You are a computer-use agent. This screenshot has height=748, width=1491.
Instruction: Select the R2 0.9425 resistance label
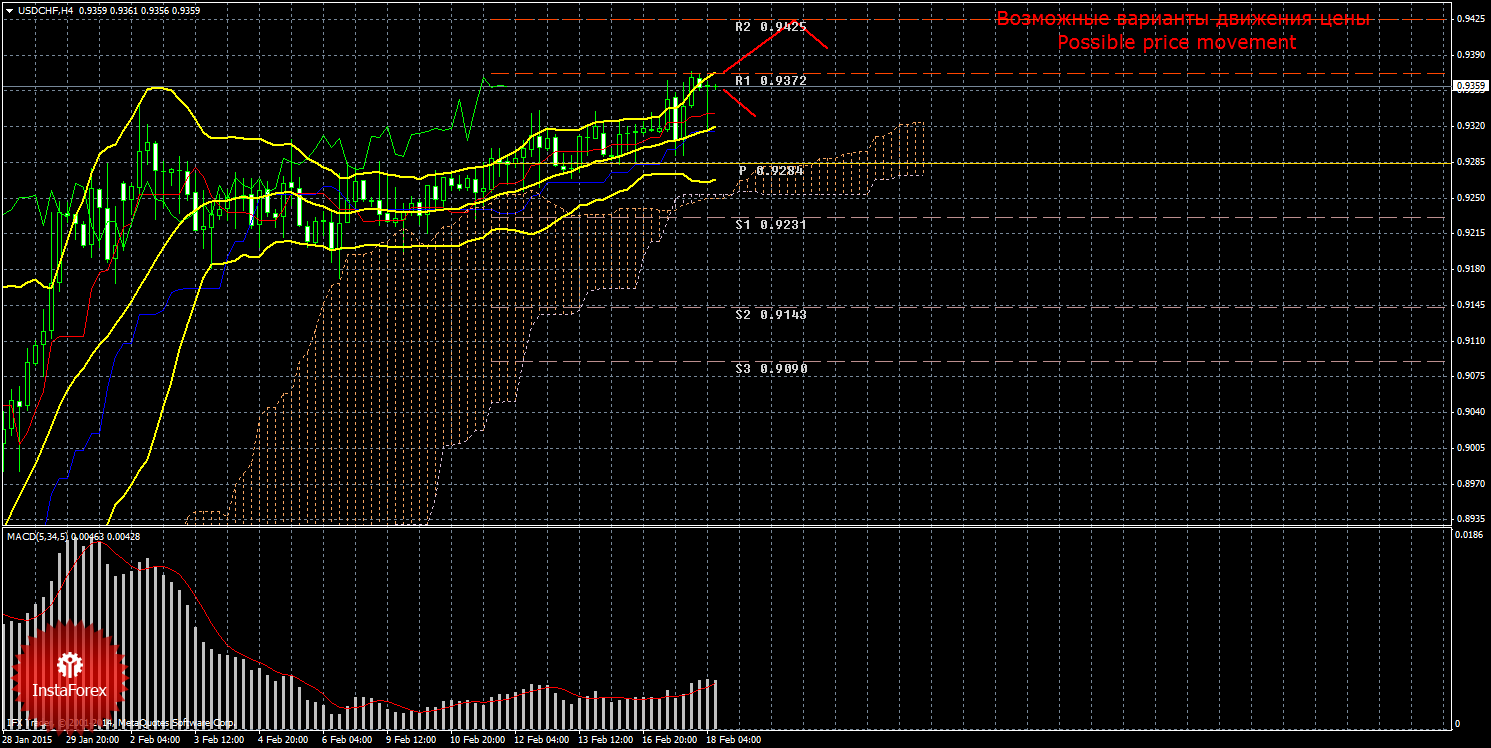(771, 27)
